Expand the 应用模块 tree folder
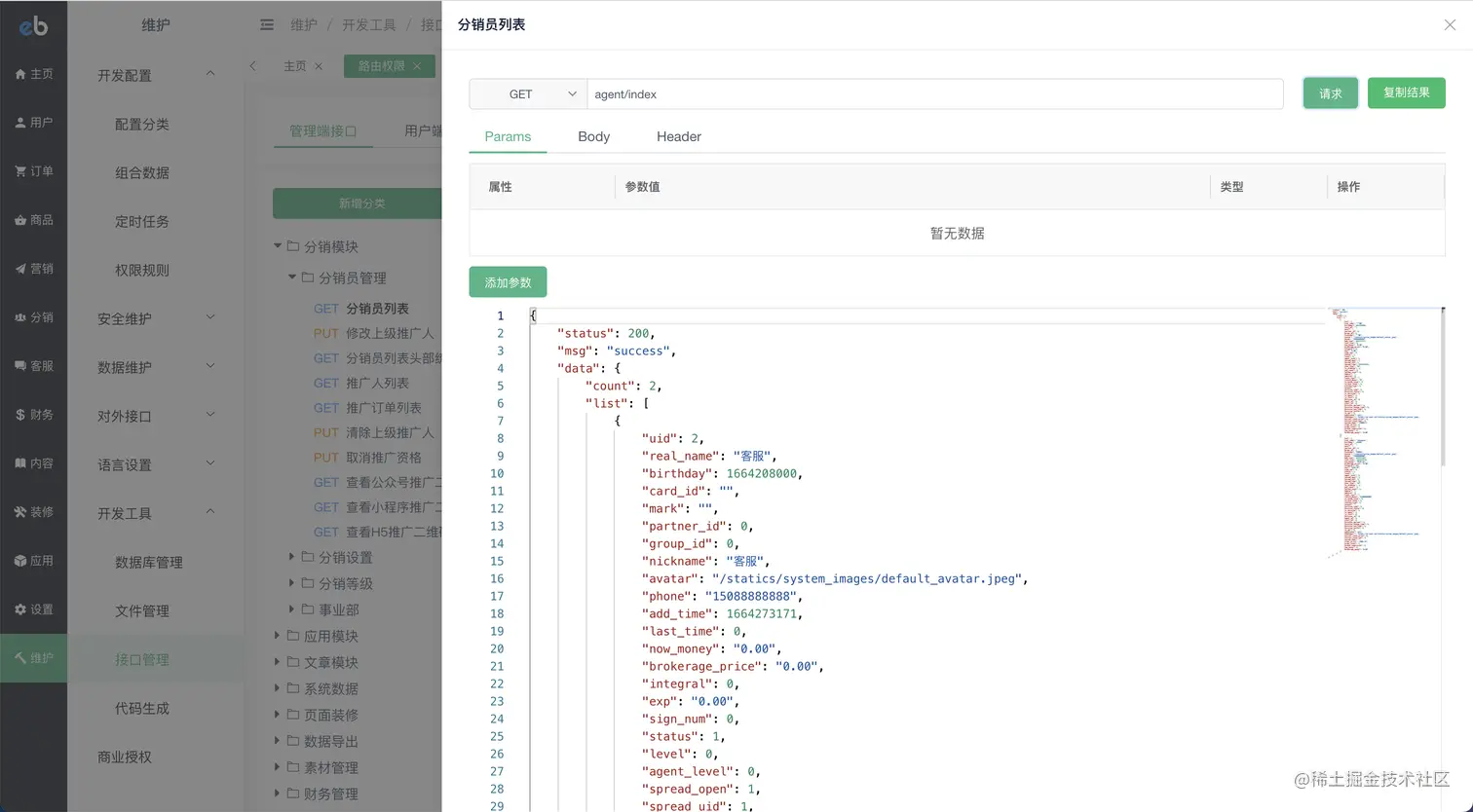Screen dimensions: 1473x812 [278, 636]
